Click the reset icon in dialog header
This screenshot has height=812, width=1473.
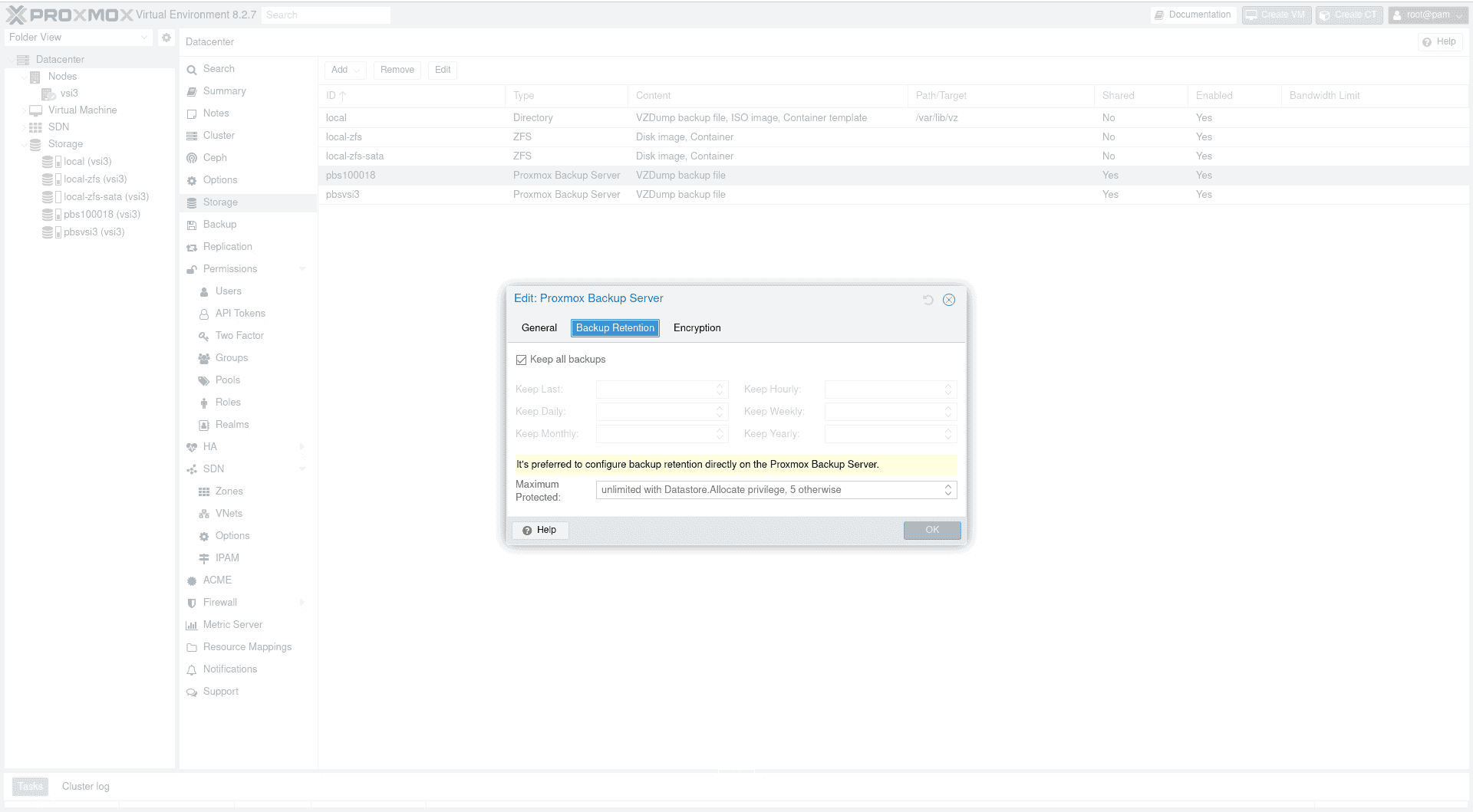[x=928, y=300]
